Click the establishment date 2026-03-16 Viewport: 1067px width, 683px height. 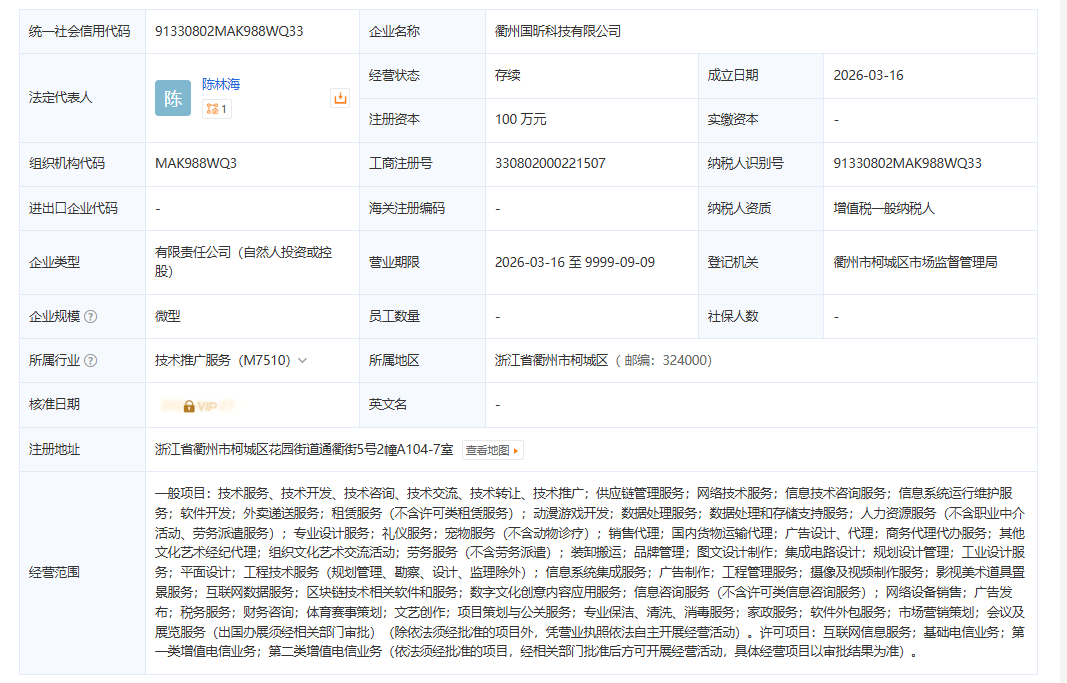click(868, 76)
